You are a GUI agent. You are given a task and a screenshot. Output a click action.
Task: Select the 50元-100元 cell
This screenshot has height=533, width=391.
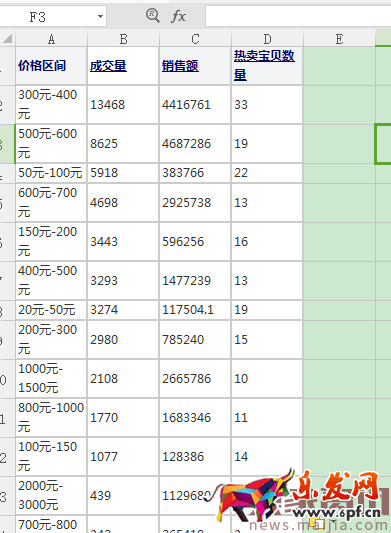coord(51,173)
